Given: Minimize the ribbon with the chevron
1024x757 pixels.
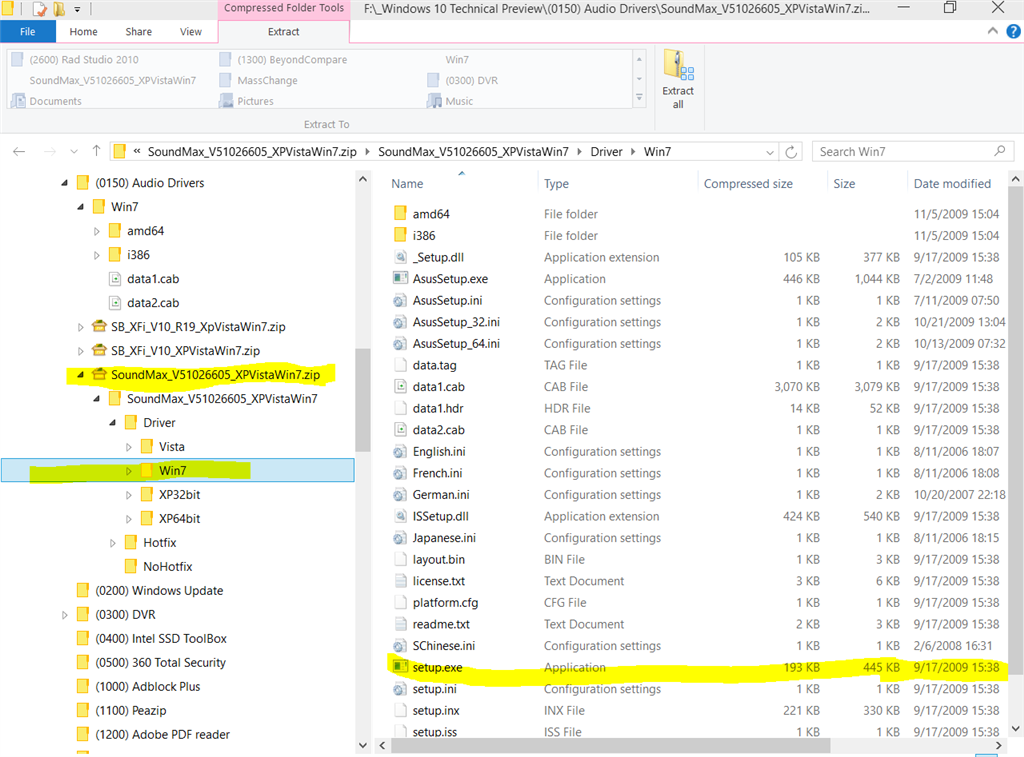Looking at the screenshot, I should click(993, 31).
